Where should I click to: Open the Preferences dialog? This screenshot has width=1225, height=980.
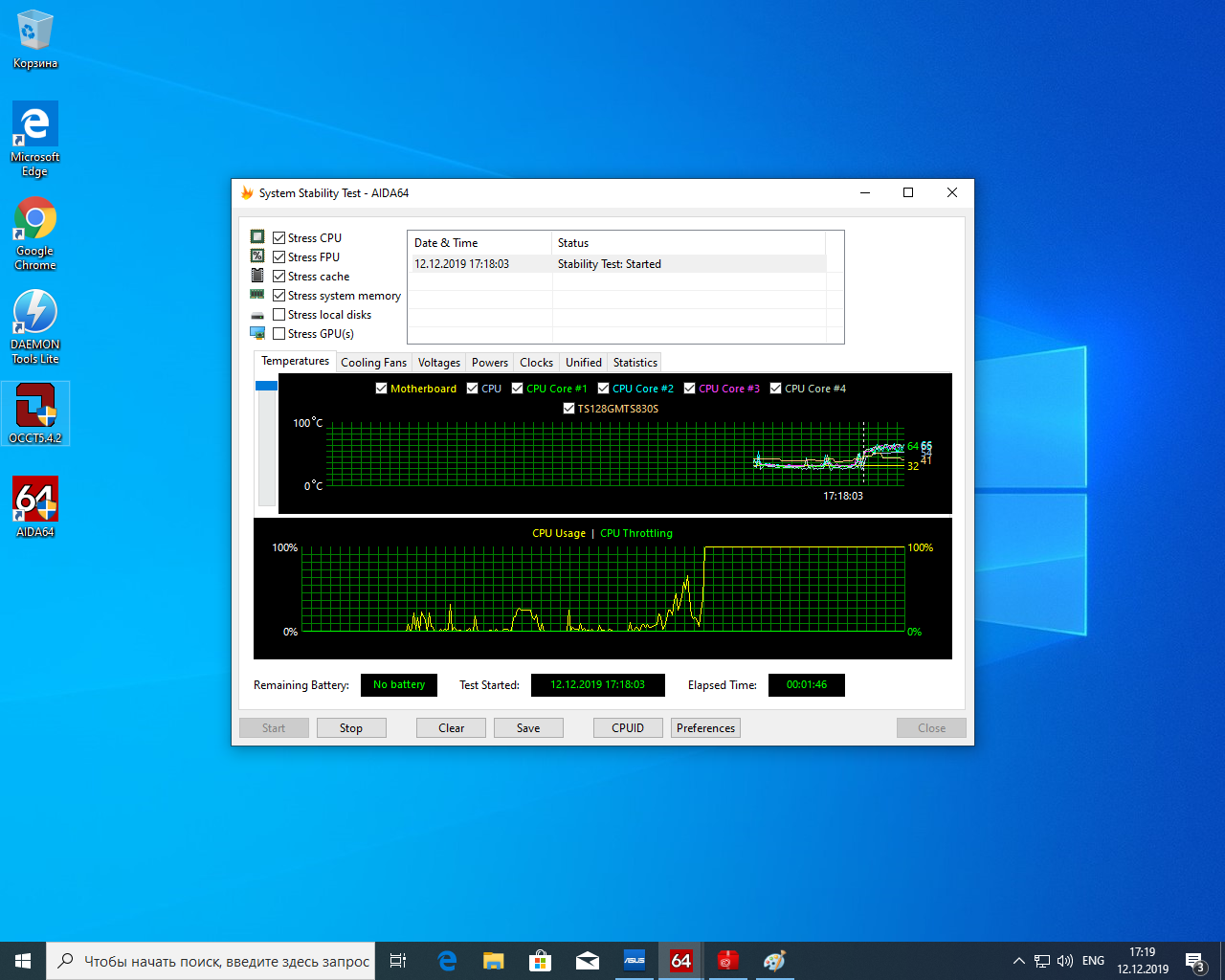click(x=706, y=728)
